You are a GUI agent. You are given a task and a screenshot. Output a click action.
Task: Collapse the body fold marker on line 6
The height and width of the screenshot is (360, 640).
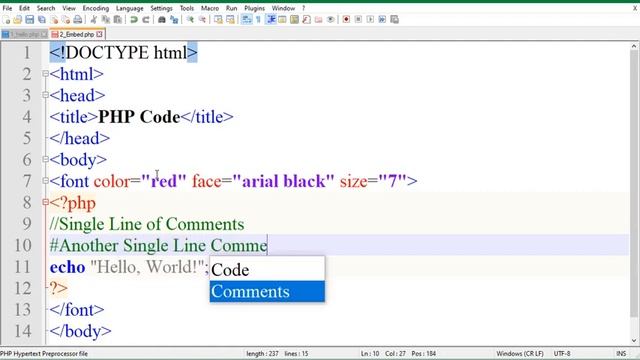point(45,159)
